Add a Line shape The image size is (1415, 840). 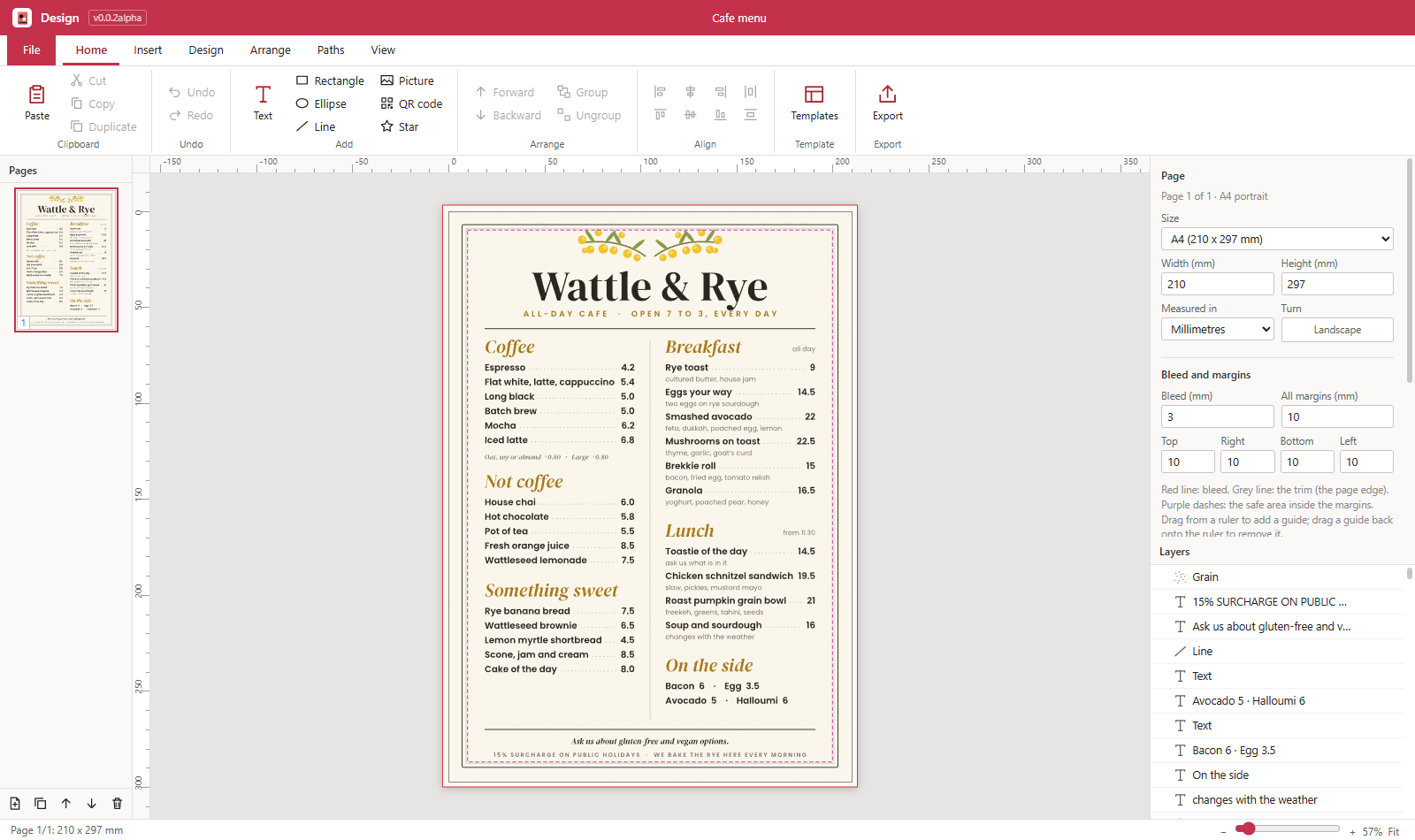[316, 126]
